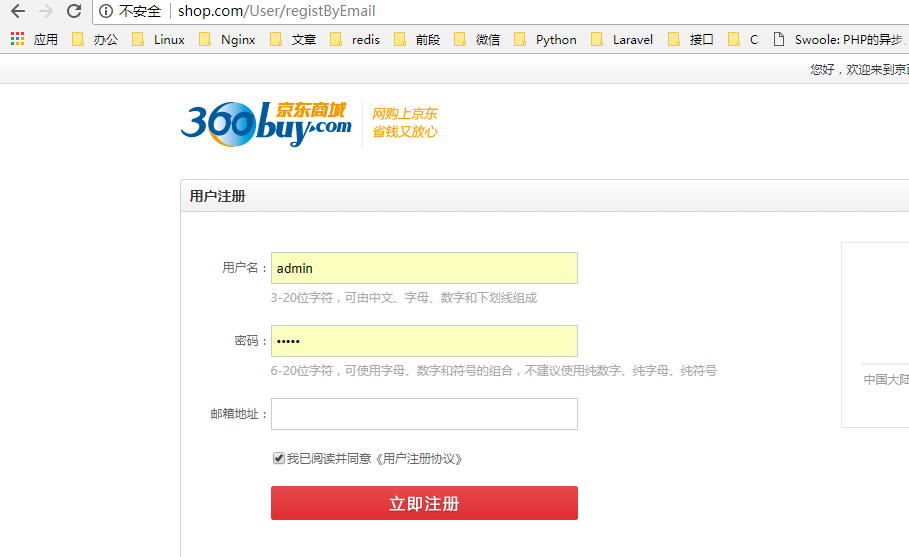Open the 《用户注册协议》 link
Screen dimensions: 909x557
pyautogui.click(x=419, y=459)
